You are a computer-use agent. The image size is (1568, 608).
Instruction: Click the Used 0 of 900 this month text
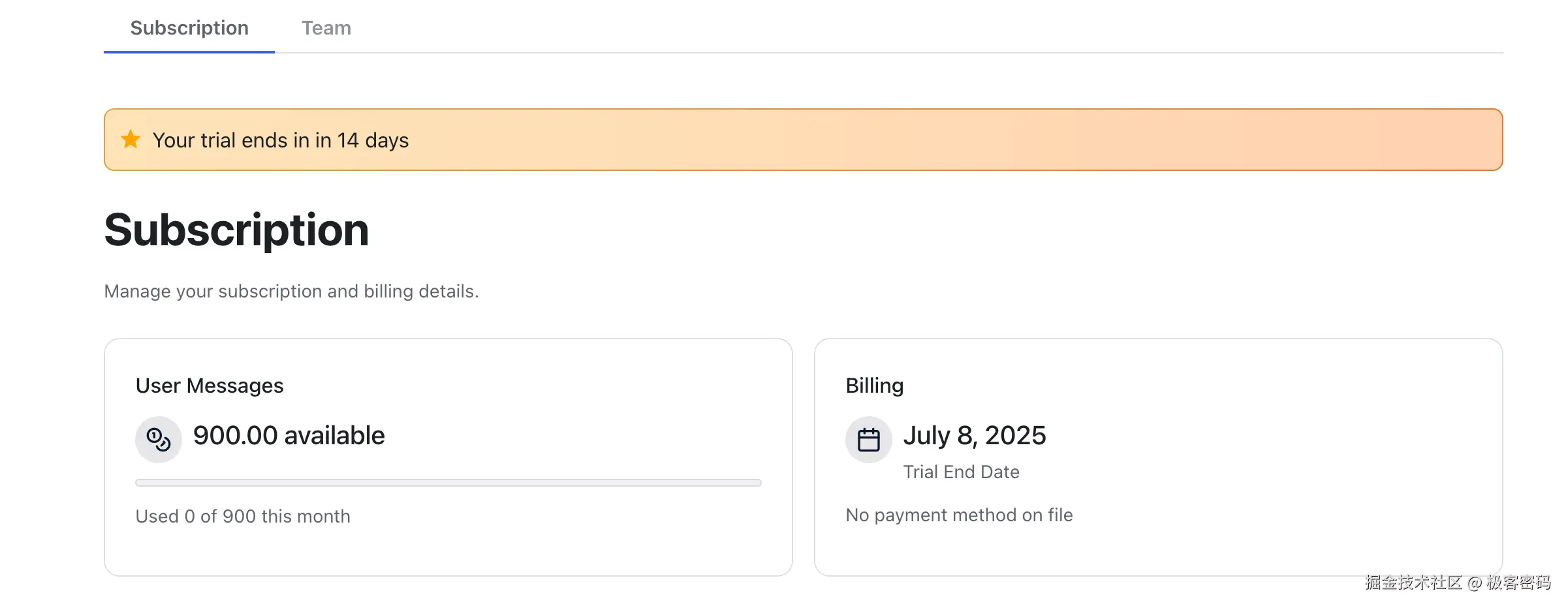pos(243,516)
